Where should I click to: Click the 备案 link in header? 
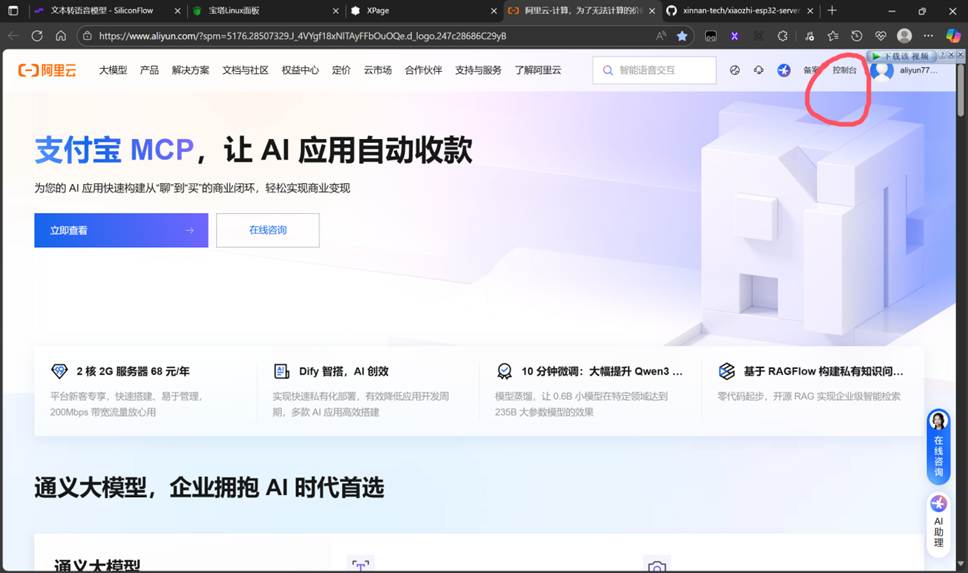click(811, 71)
